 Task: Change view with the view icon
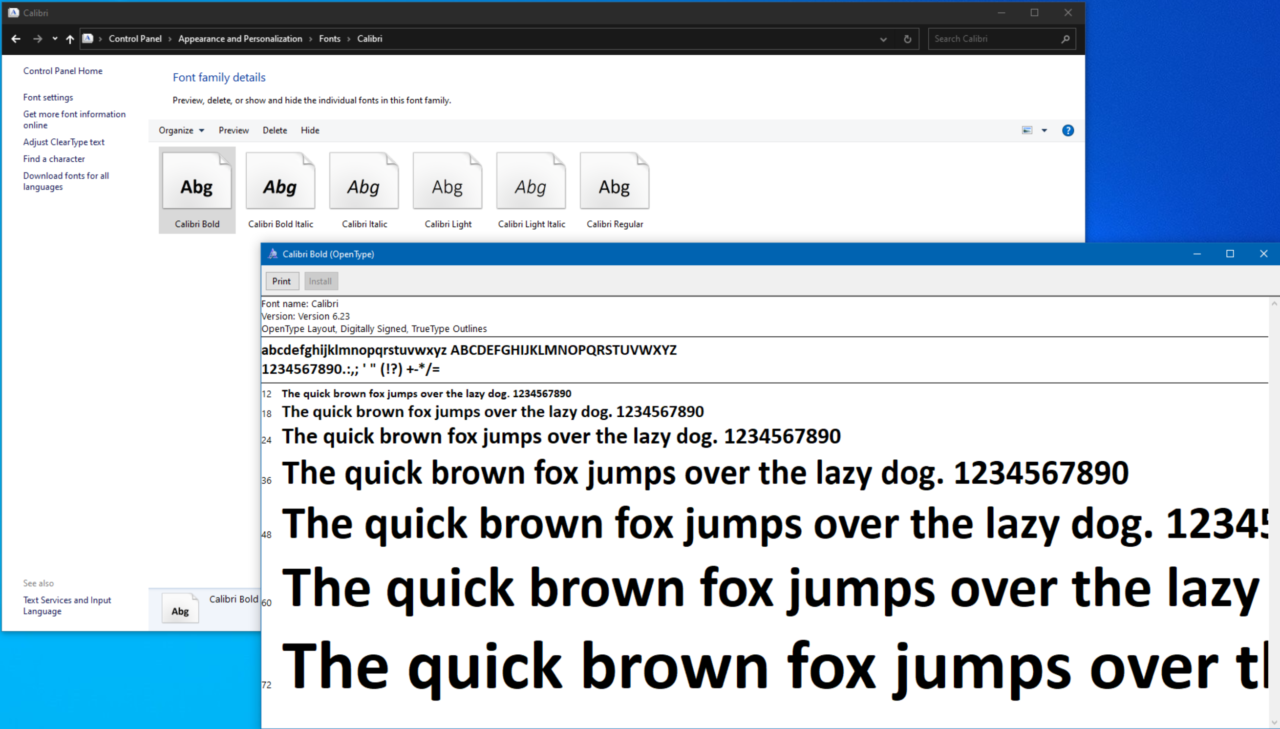(1027, 130)
